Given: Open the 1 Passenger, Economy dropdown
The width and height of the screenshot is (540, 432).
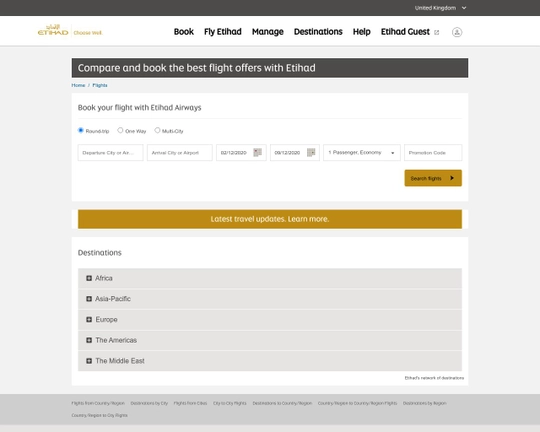Looking at the screenshot, I should coord(362,153).
